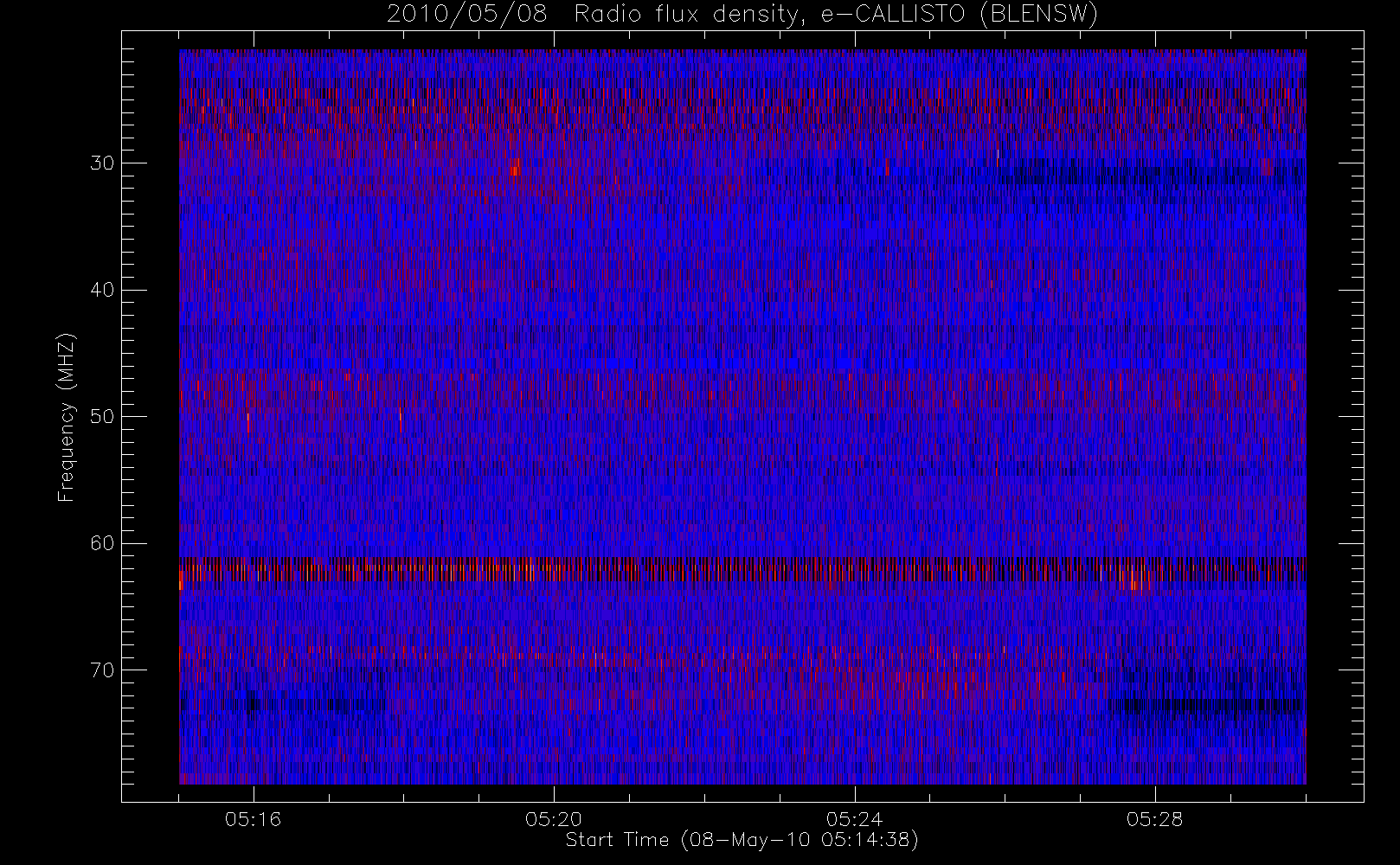This screenshot has height=865, width=1400.
Task: Click the plot title "Radio flux density, e-CALLISTO (BLENSW)"
Action: (836, 15)
